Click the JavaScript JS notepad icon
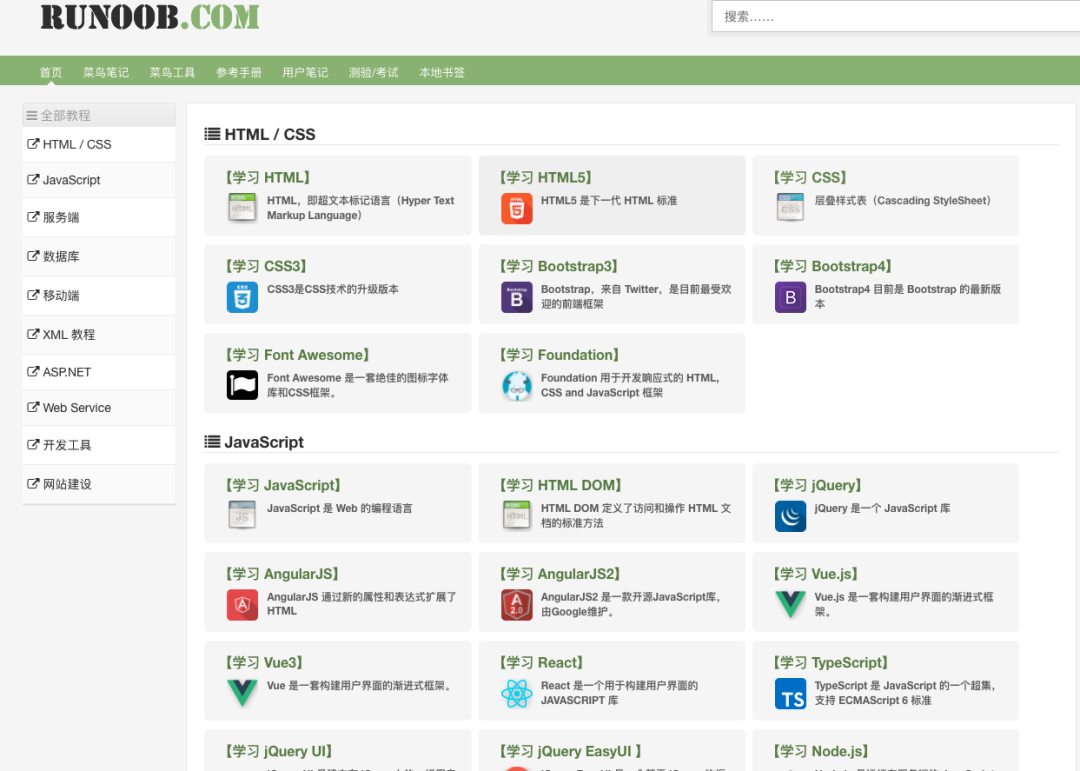The width and height of the screenshot is (1080, 771). 242,515
